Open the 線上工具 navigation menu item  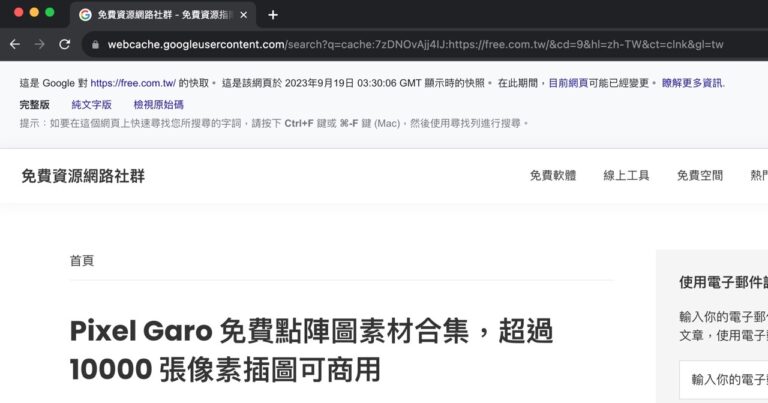626,175
